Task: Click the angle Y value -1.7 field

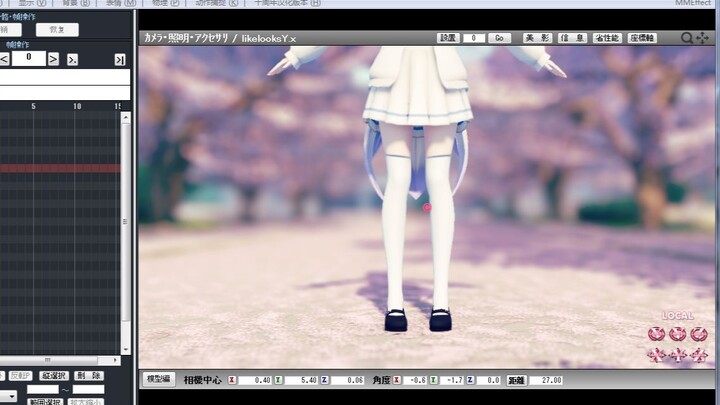Action: tap(452, 380)
